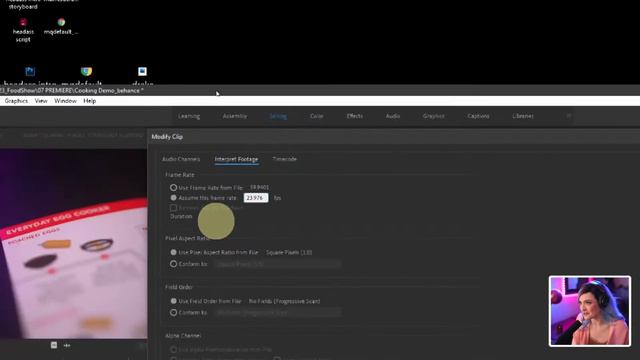
Task: Open the Chrome shield icon on the desktop
Action: point(86,71)
